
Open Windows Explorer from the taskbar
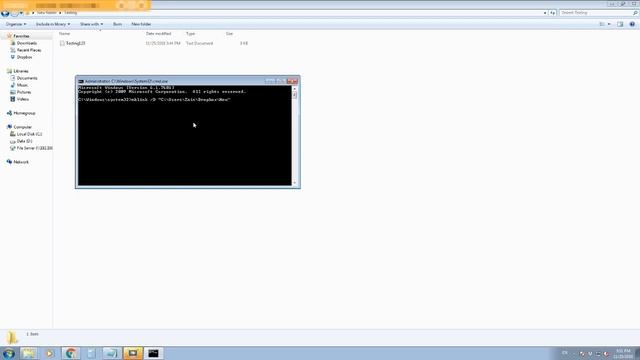click(x=29, y=353)
